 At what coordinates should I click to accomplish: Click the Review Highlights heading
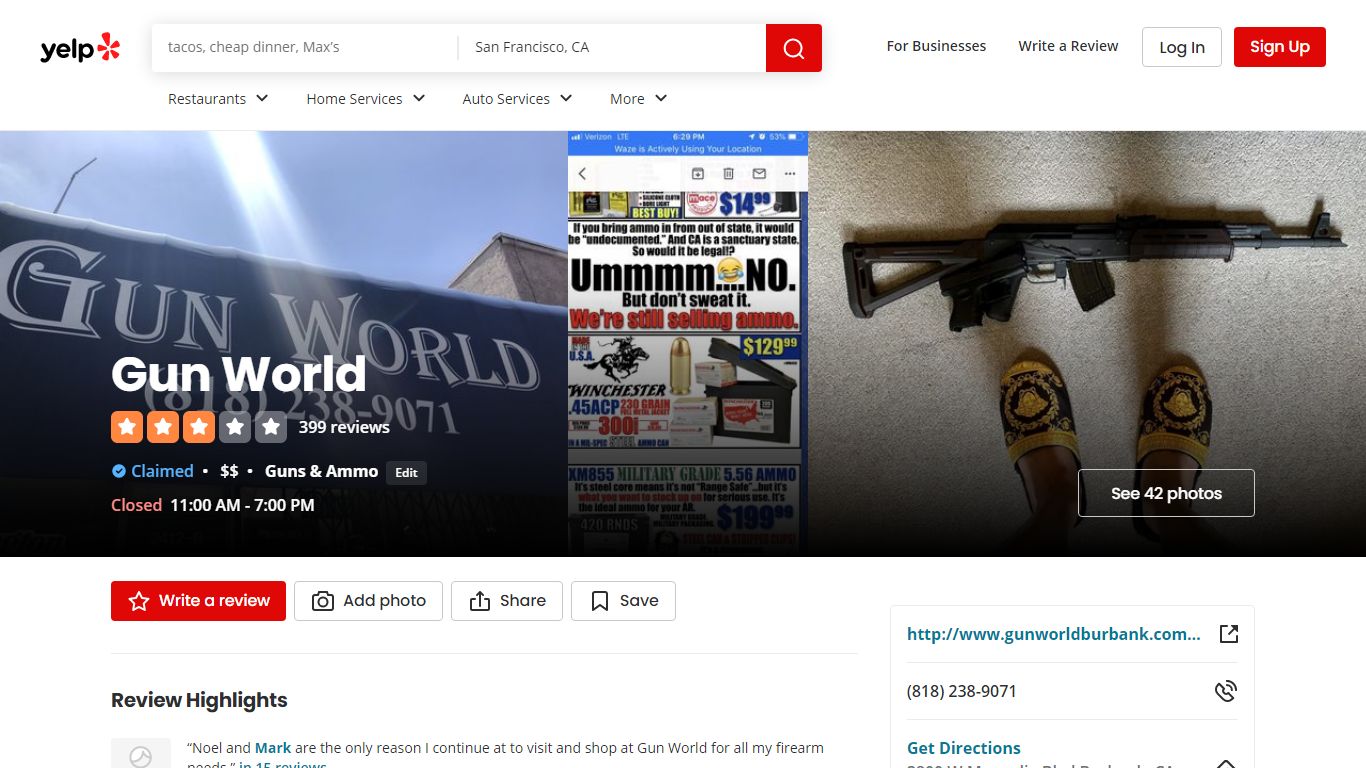pyautogui.click(x=199, y=700)
